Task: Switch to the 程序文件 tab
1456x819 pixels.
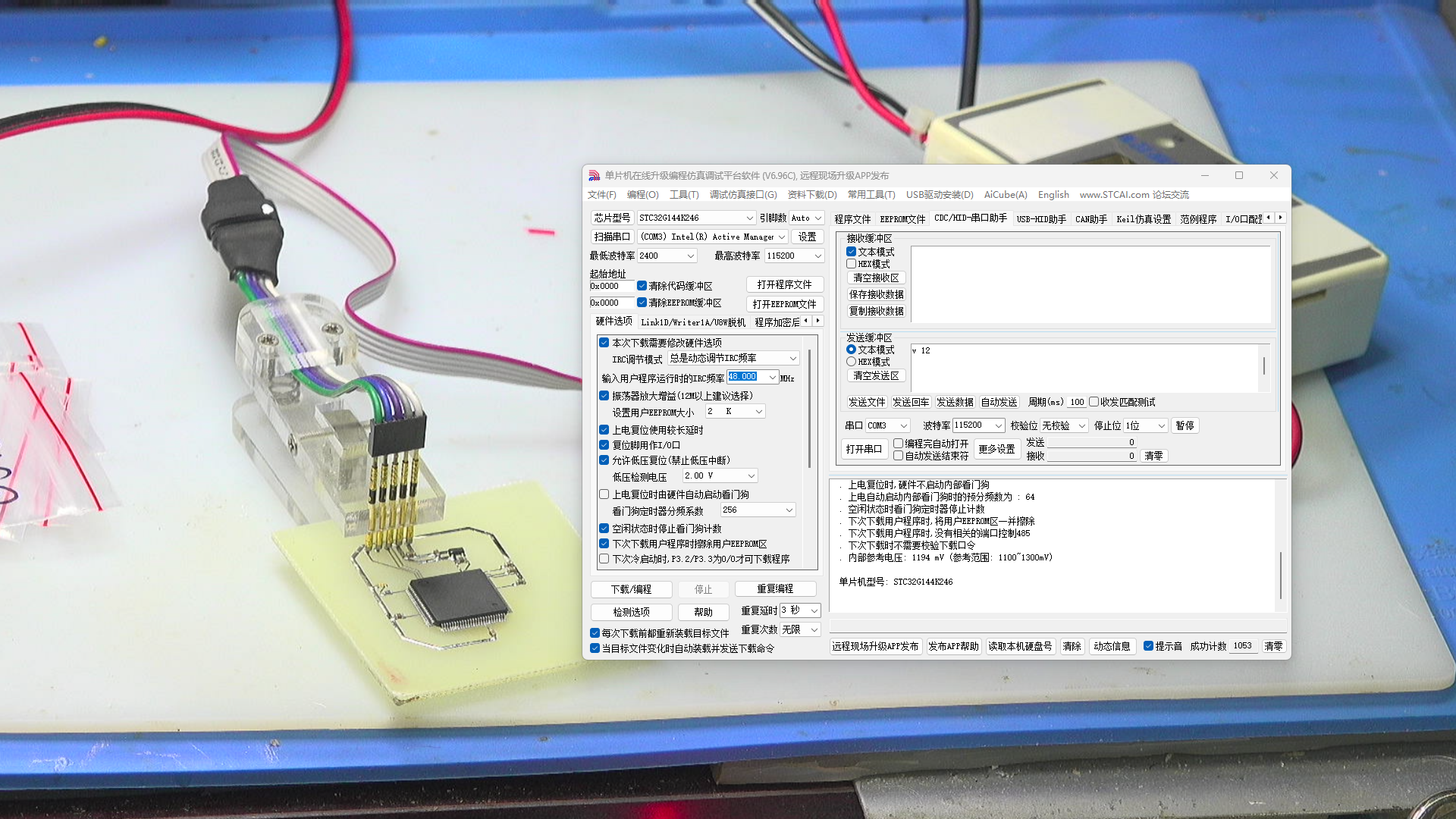Action: click(852, 219)
